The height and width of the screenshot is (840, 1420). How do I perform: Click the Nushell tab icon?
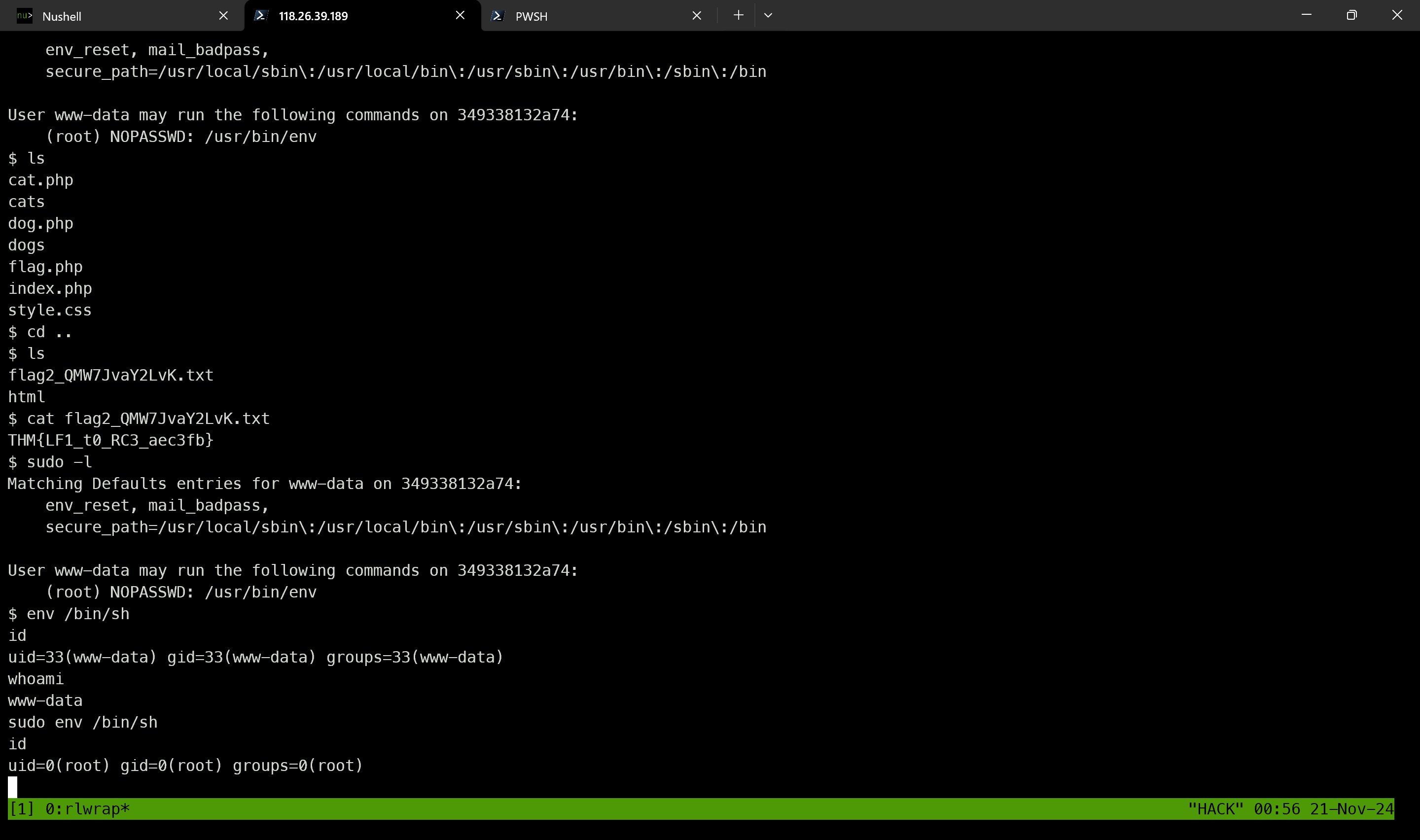point(24,16)
